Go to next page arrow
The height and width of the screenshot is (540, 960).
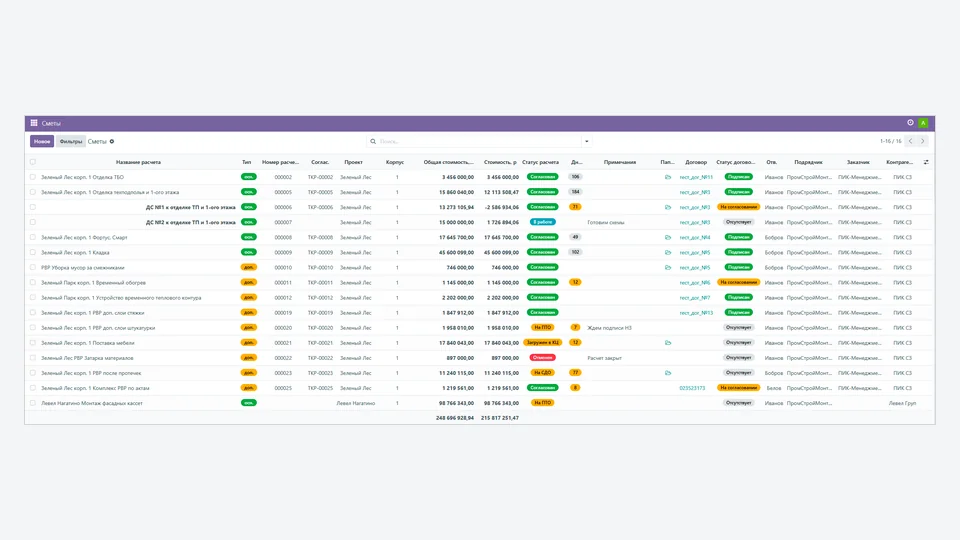pos(923,141)
